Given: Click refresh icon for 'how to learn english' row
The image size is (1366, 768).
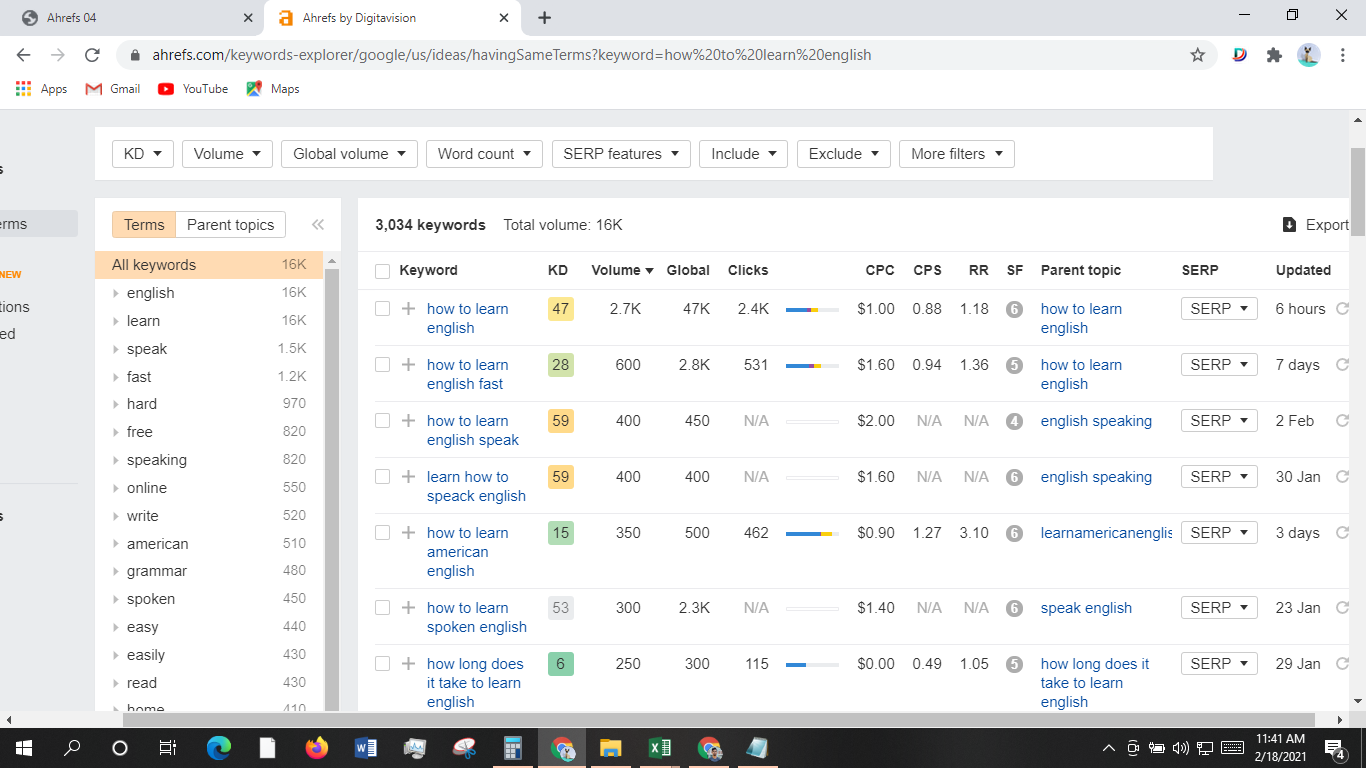Looking at the screenshot, I should click(x=1342, y=309).
